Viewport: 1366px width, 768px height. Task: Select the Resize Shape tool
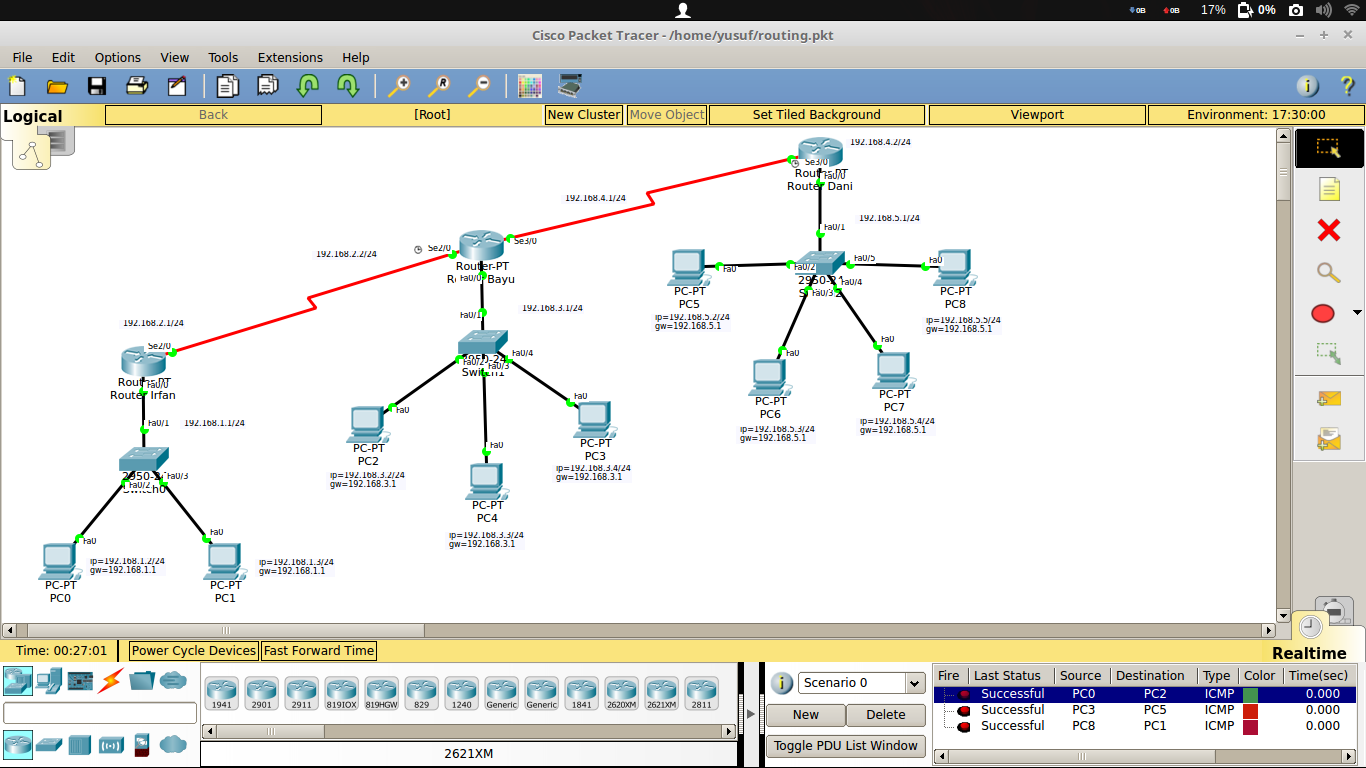(1327, 352)
